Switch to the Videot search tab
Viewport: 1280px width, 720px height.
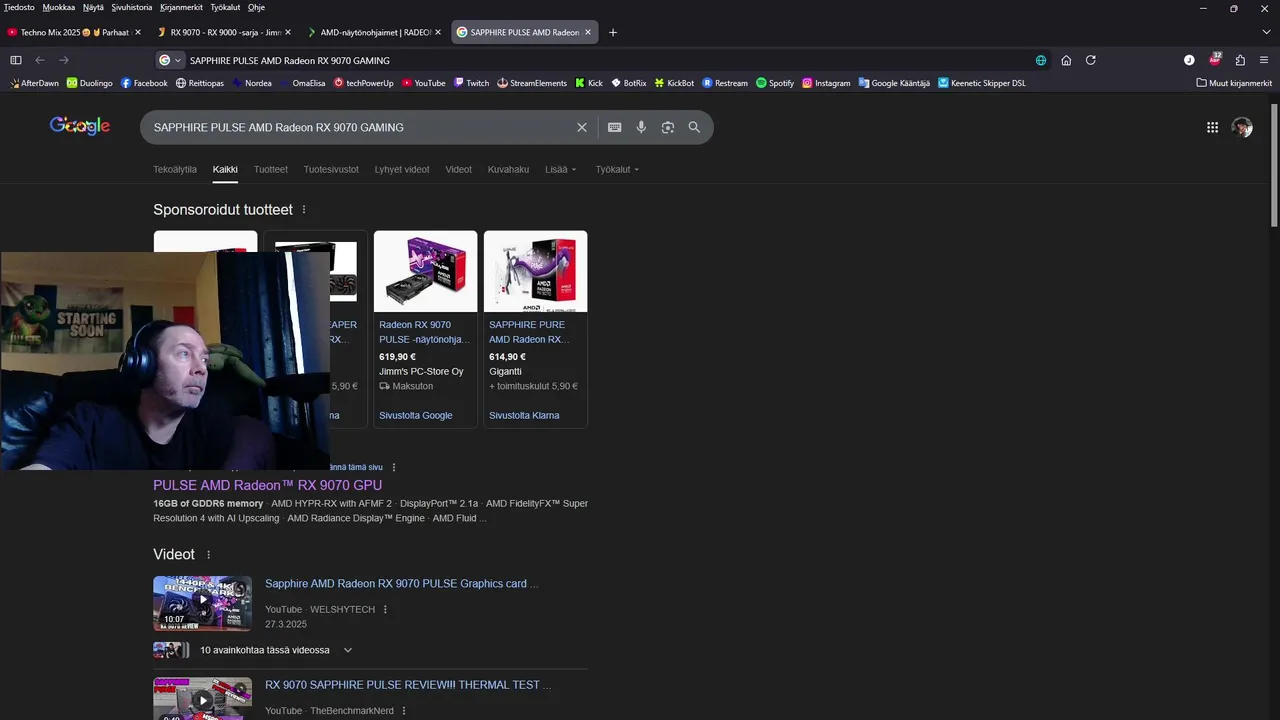(x=458, y=169)
